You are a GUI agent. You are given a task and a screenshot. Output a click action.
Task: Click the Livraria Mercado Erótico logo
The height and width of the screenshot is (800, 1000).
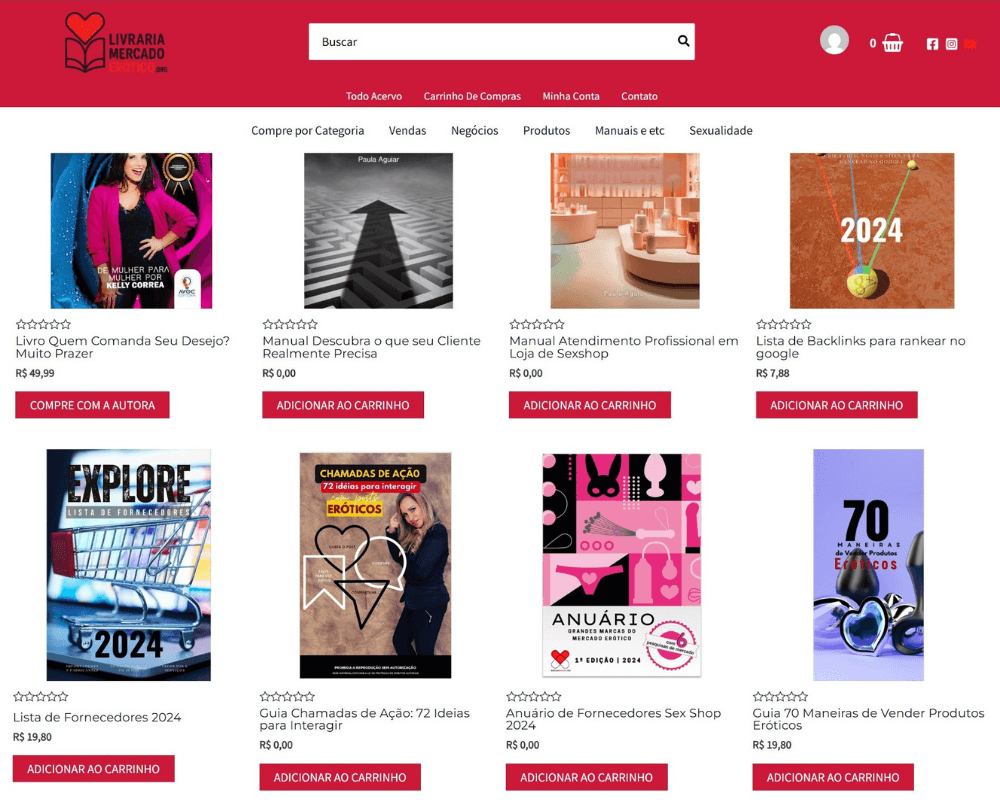click(115, 43)
